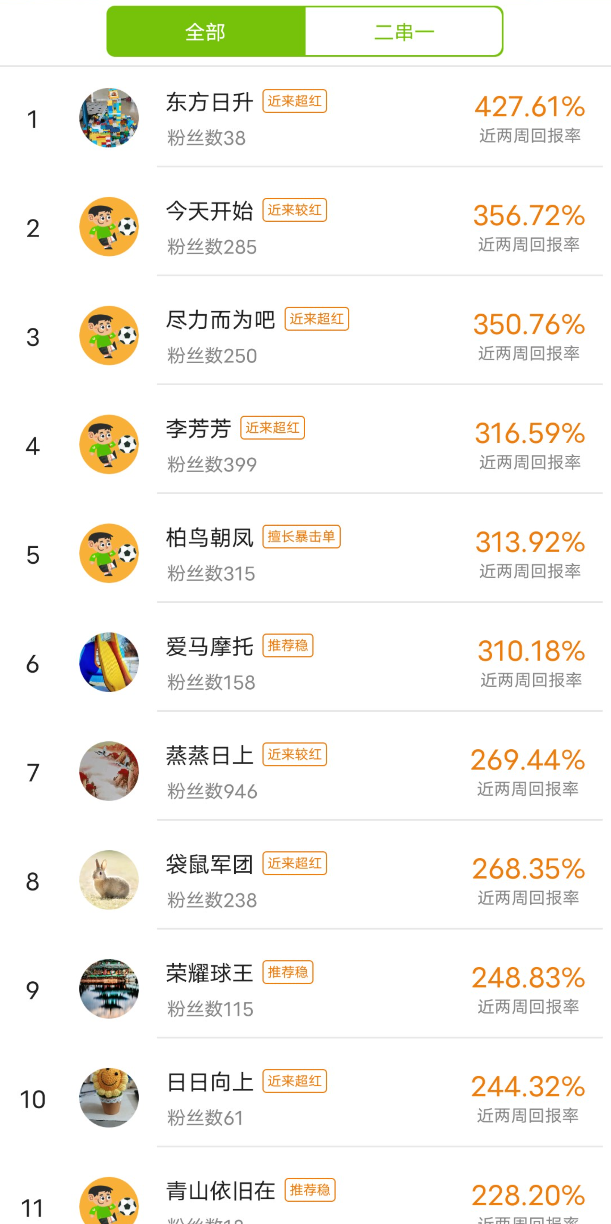Tap the 近来较红 tag beside 今天开始
The image size is (611, 1224).
click(295, 210)
